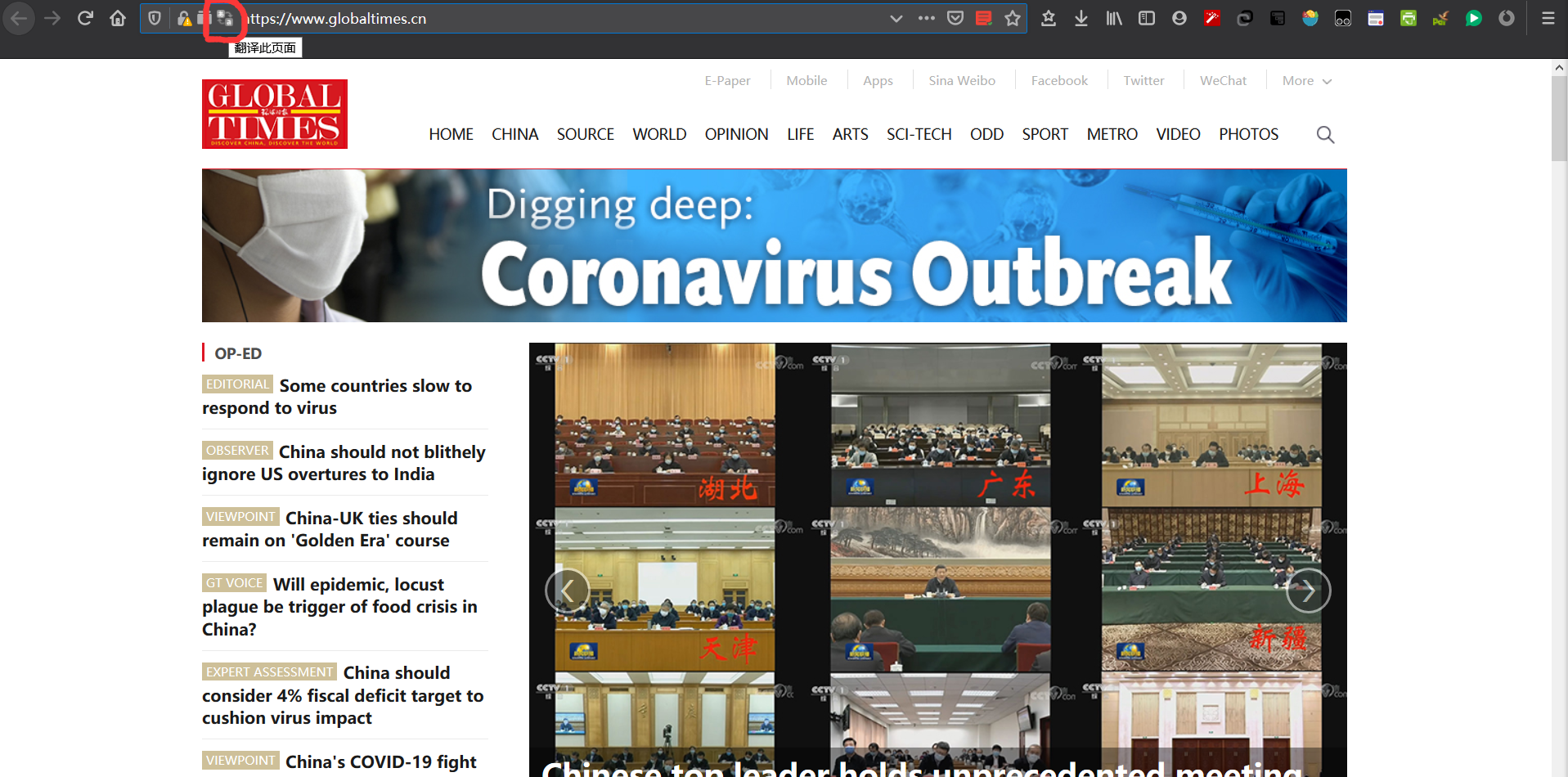This screenshot has height=777, width=1568.
Task: Show next slide in the carousel
Action: 1308,591
